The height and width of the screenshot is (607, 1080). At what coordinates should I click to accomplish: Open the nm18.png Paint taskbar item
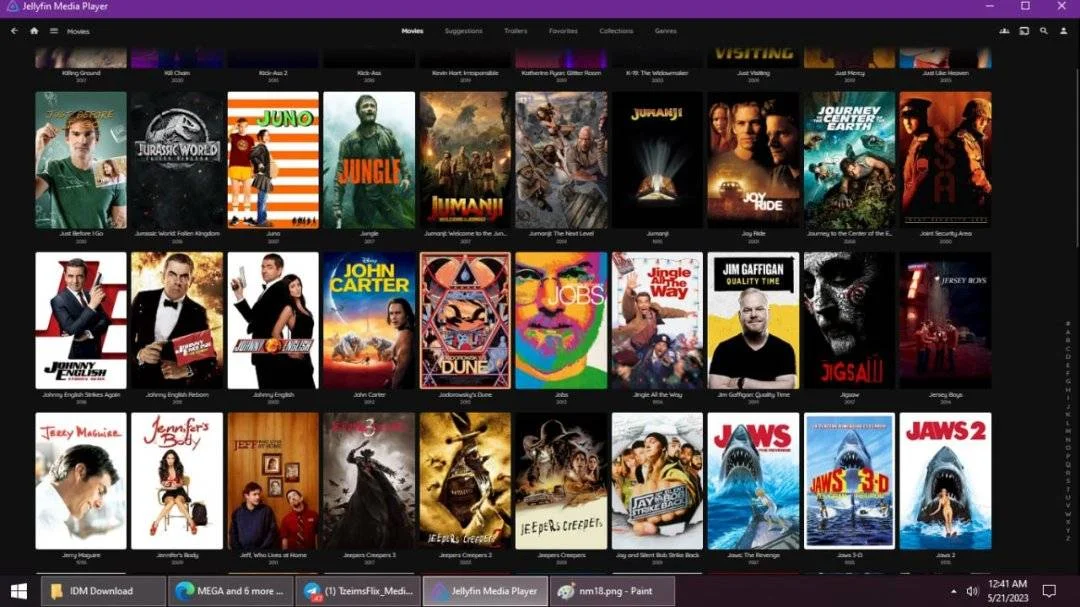click(612, 591)
